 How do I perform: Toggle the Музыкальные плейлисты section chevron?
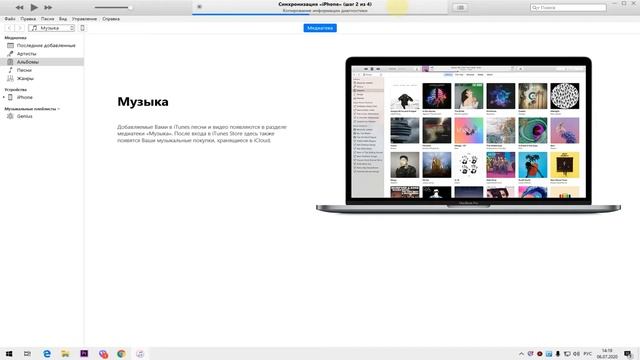59,109
